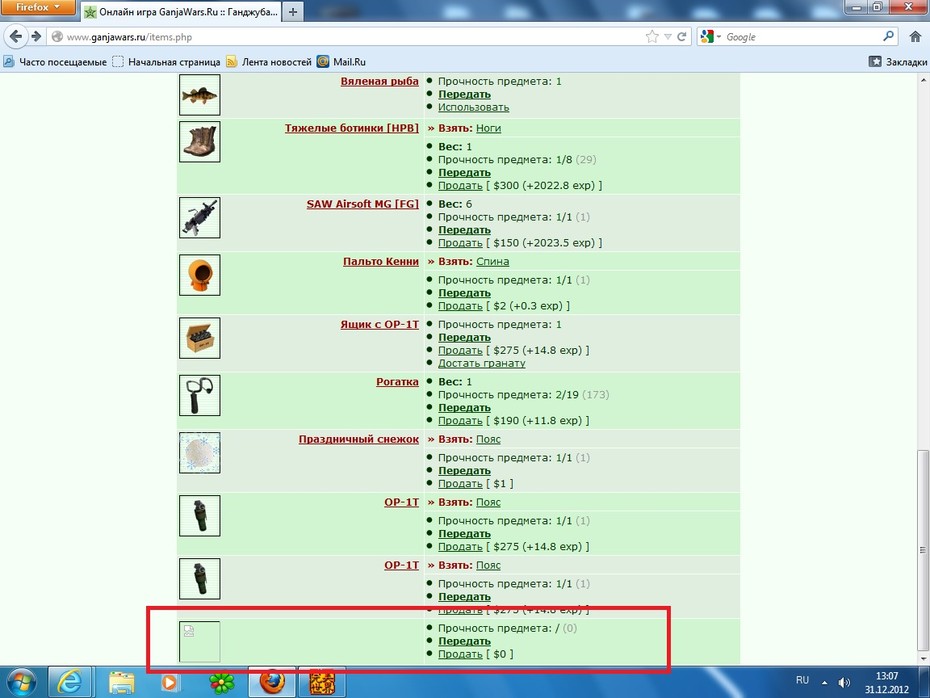Click Продать for SAW Airsoft $150
Screen dimensions: 930x698
[460, 243]
